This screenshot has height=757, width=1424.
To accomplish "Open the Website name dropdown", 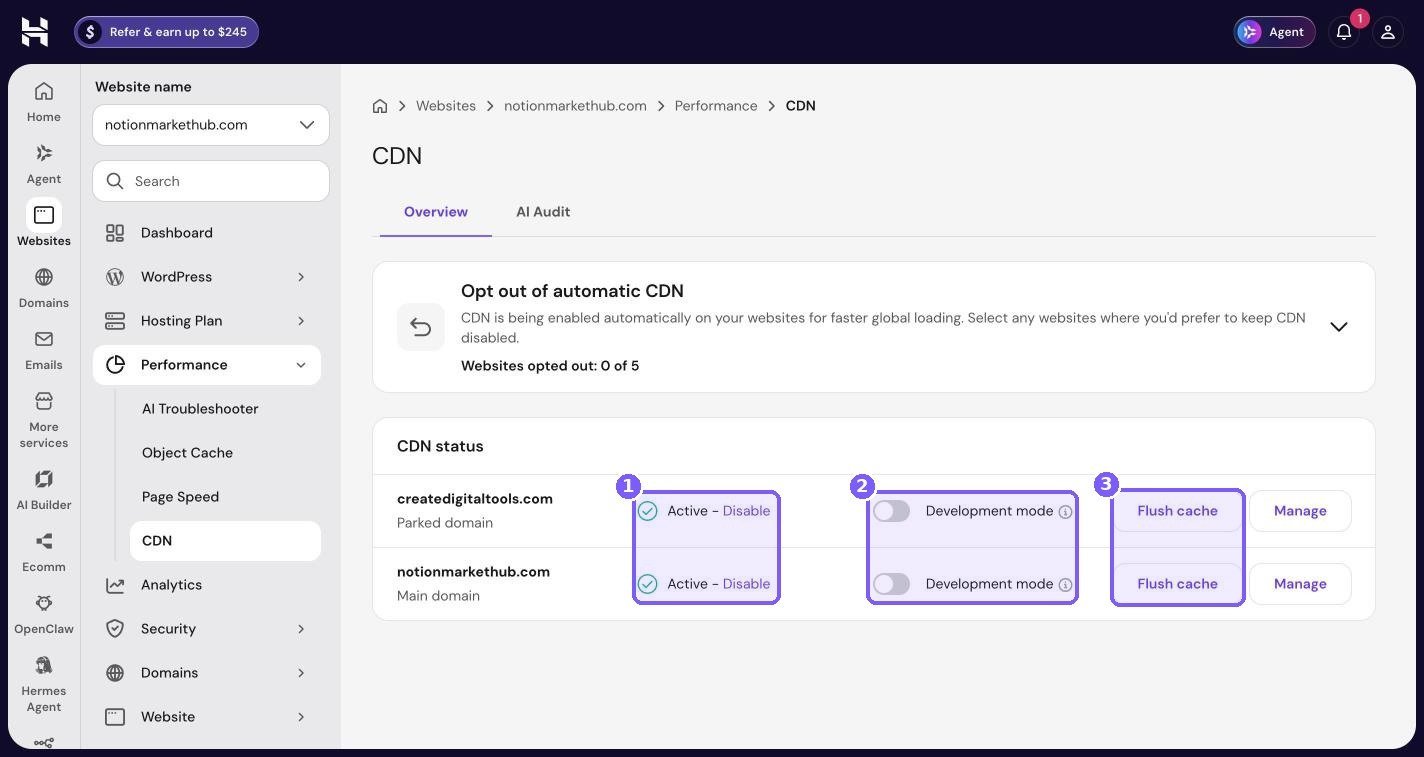I will [211, 125].
